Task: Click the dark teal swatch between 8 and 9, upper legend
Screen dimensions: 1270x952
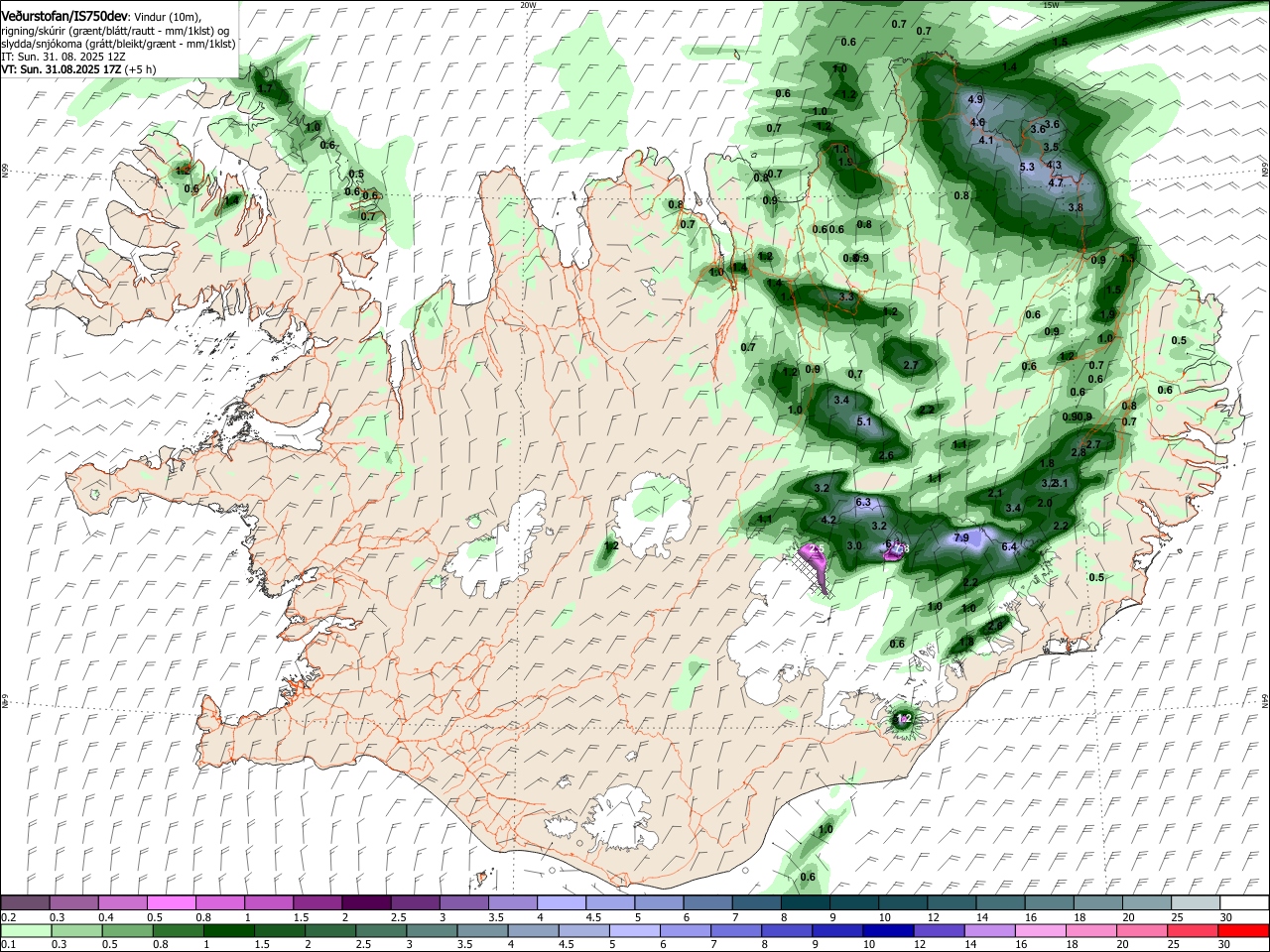Action: (806, 902)
